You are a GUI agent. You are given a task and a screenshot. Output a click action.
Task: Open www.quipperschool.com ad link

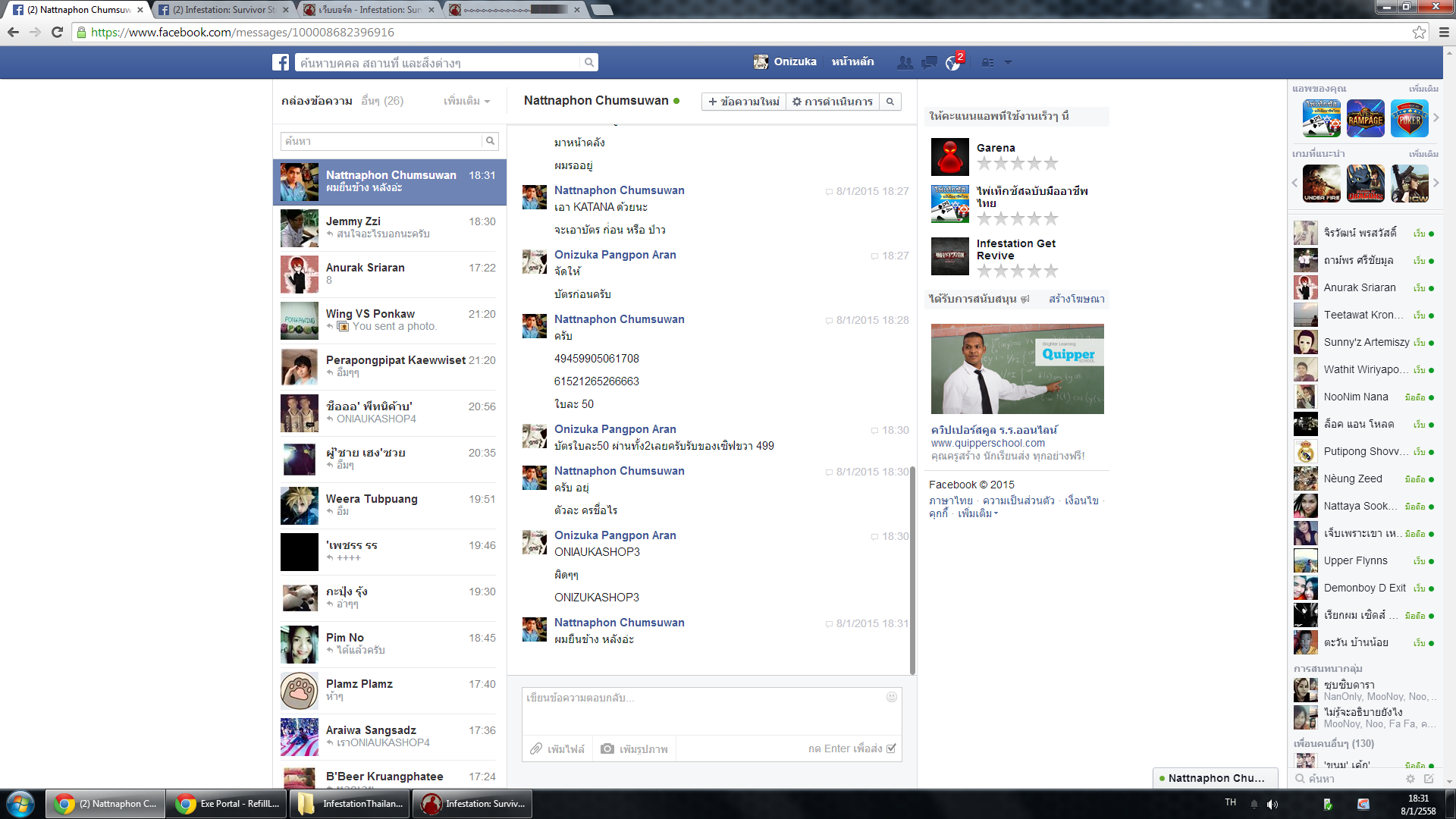click(987, 443)
